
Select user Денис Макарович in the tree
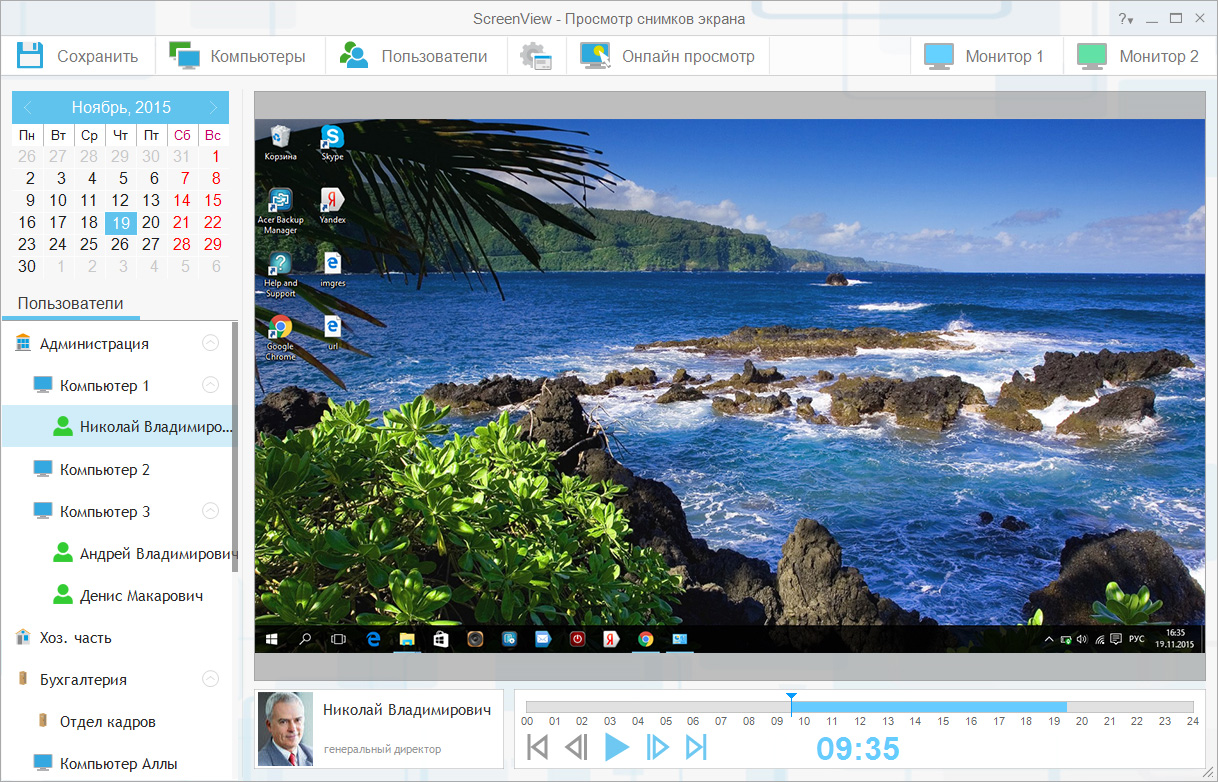[x=141, y=596]
